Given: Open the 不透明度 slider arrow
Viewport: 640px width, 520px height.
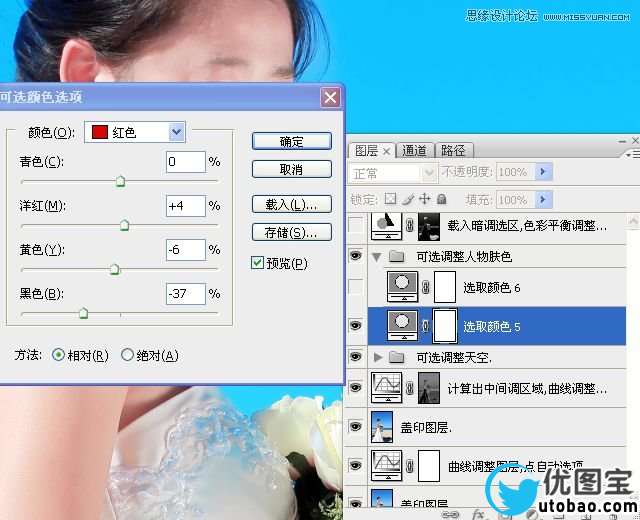Looking at the screenshot, I should pyautogui.click(x=543, y=172).
